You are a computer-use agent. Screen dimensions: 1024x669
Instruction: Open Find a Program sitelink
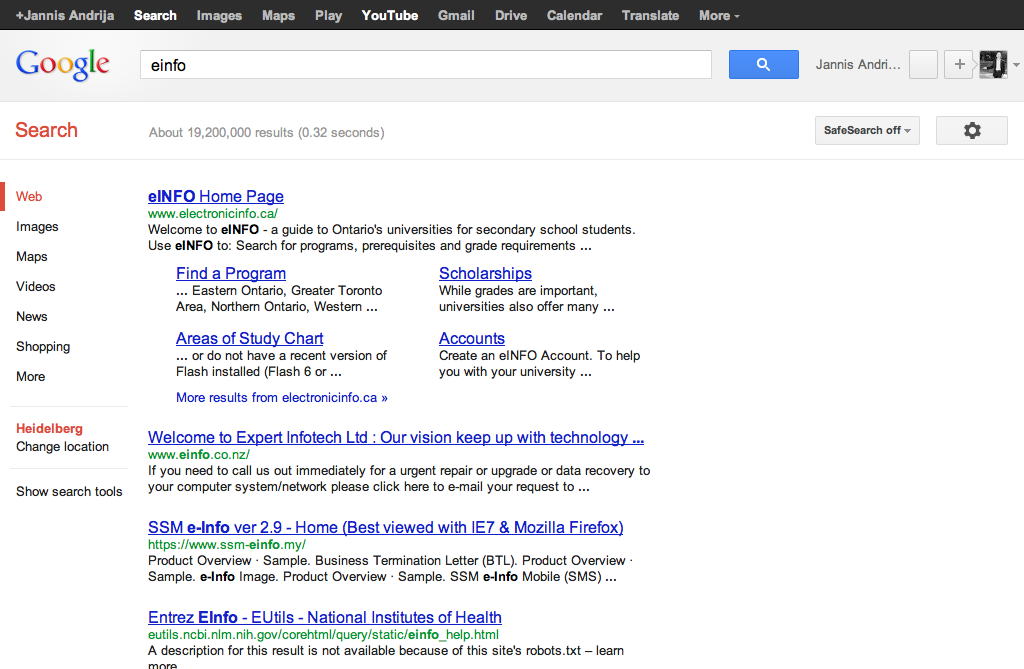coord(231,273)
